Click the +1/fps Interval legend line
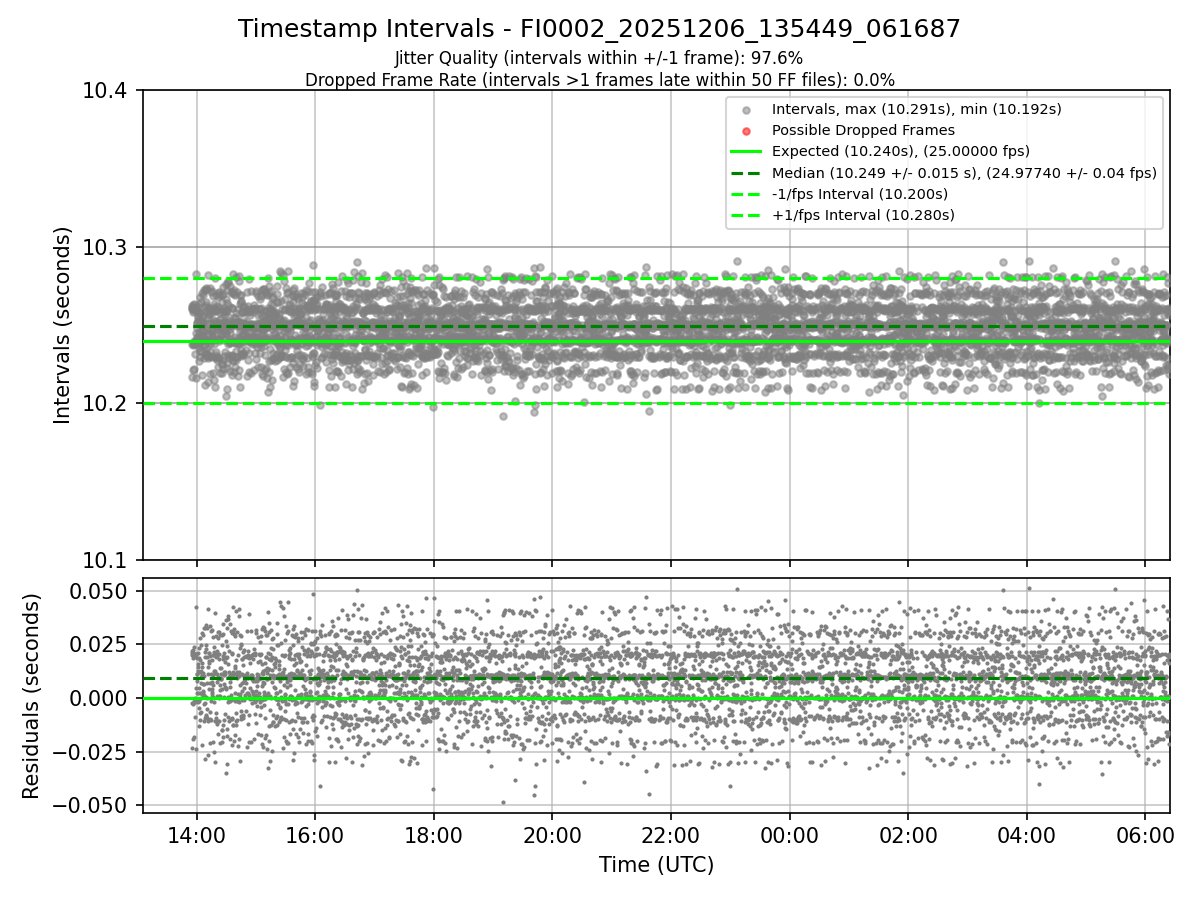The image size is (1200, 900). click(746, 215)
